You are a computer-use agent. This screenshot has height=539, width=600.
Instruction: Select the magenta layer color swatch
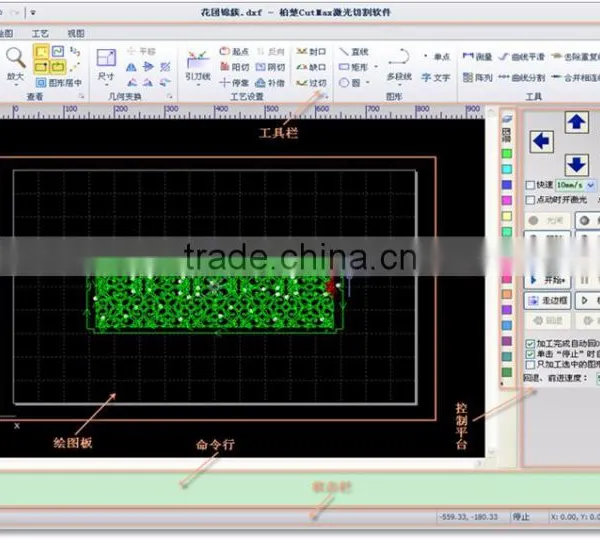click(507, 200)
